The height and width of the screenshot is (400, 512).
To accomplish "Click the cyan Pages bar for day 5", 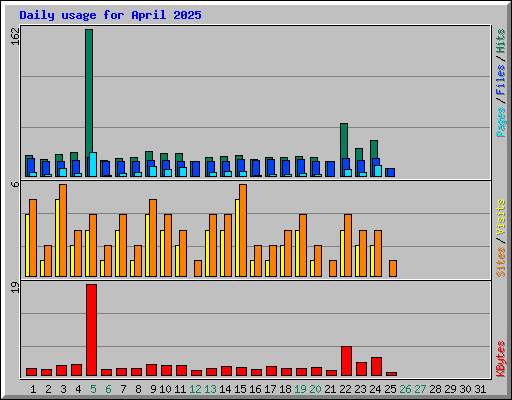I will [93, 164].
